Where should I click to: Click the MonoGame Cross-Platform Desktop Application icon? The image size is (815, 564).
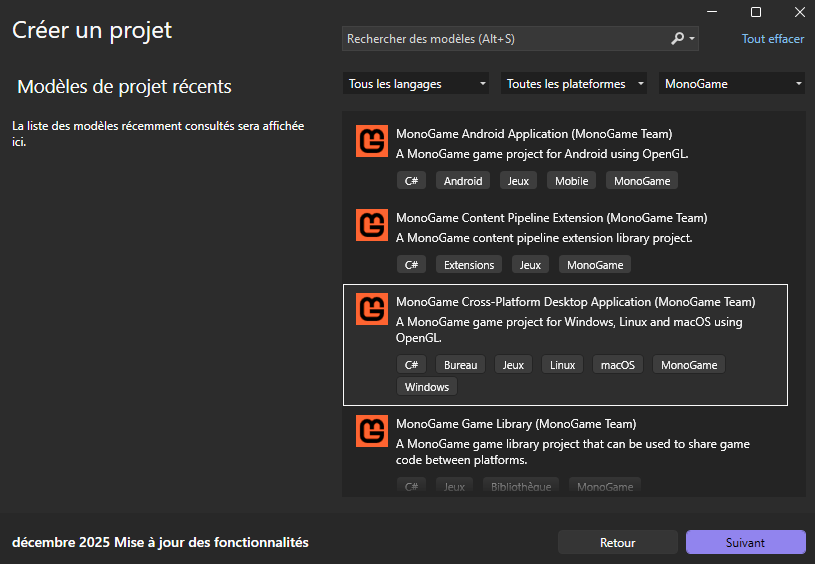(372, 309)
